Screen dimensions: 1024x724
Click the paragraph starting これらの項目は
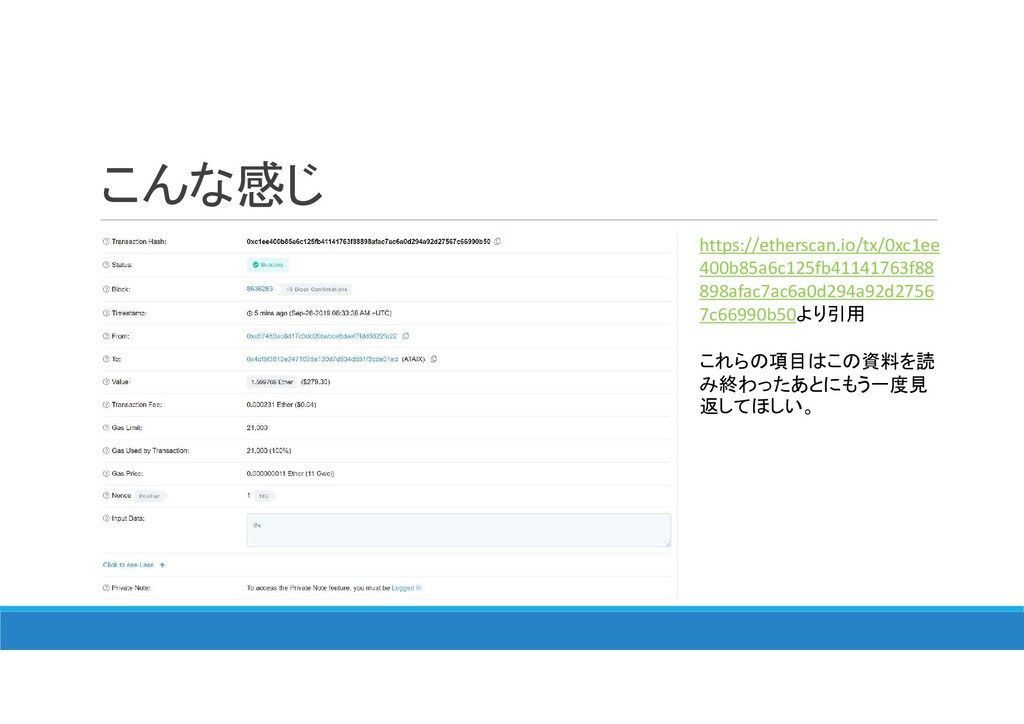[816, 384]
